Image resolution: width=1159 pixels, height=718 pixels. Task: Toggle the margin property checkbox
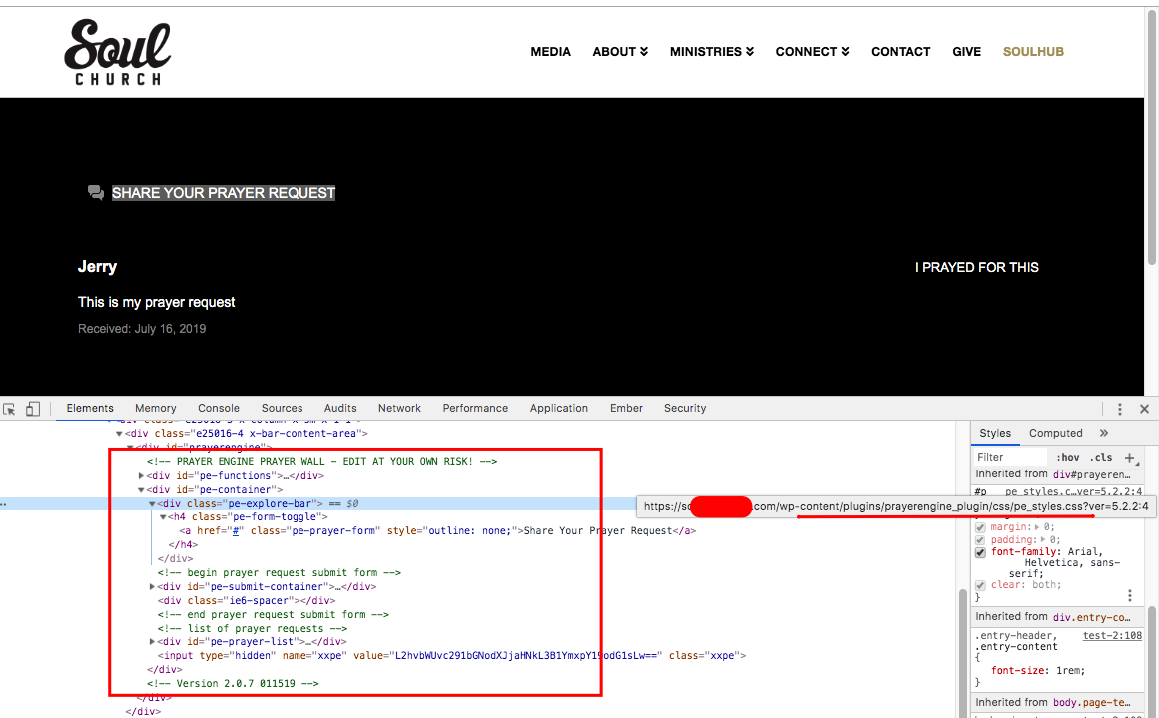980,527
